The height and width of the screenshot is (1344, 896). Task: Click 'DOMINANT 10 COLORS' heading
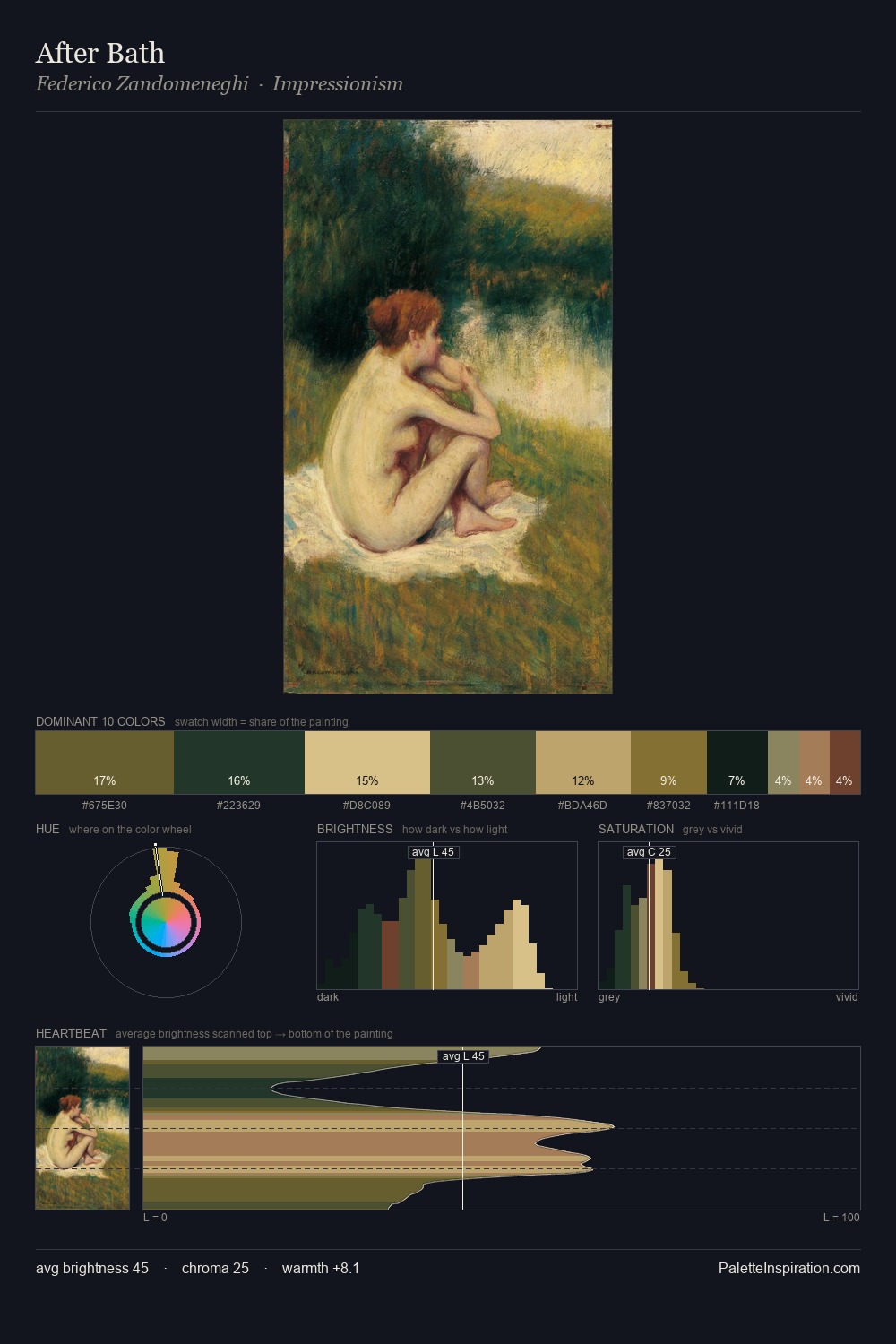pos(100,721)
